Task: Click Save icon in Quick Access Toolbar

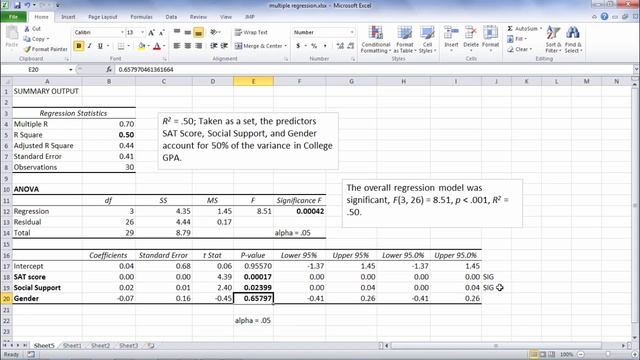Action: click(x=18, y=5)
